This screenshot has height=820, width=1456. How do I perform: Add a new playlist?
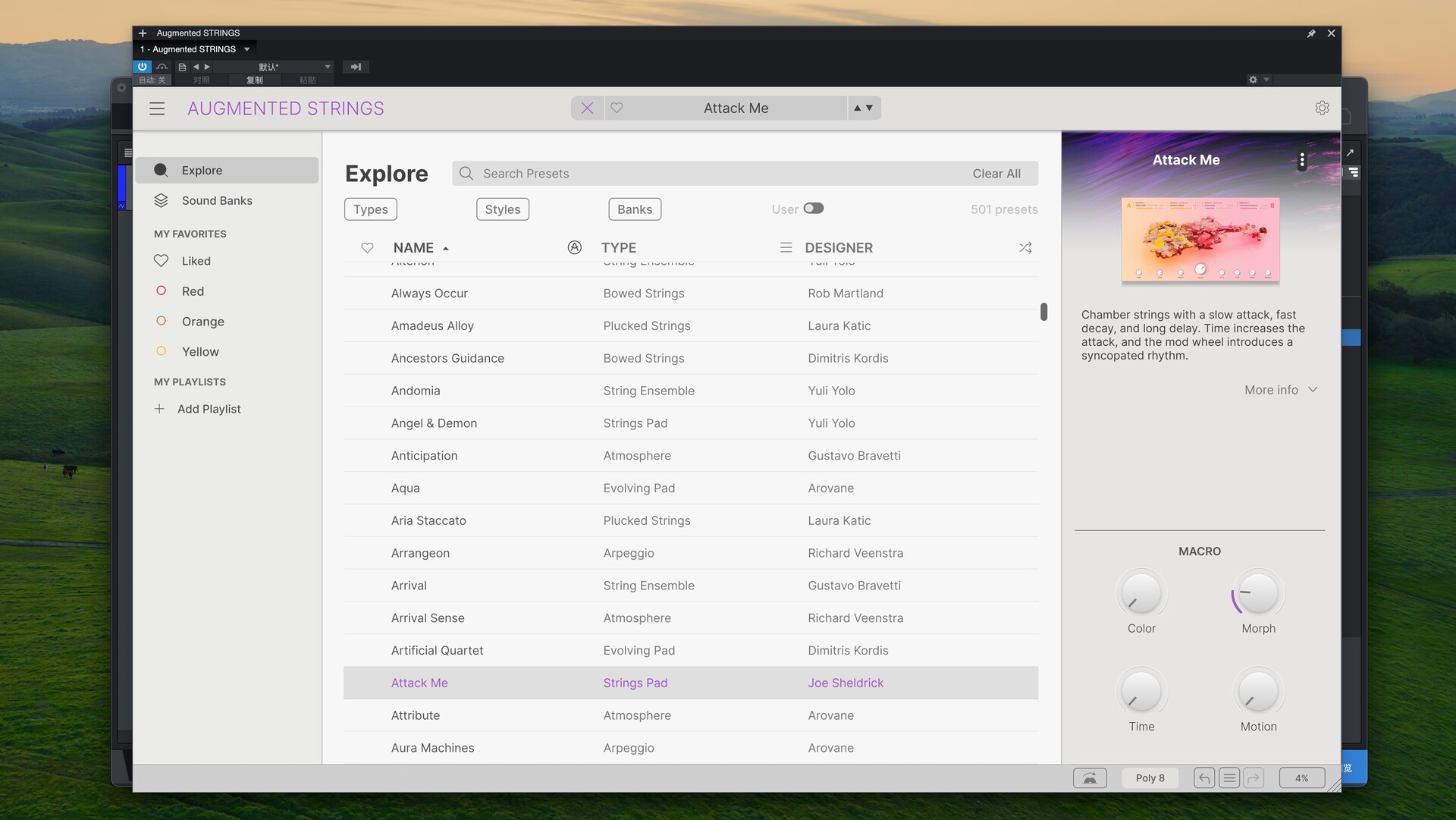198,409
